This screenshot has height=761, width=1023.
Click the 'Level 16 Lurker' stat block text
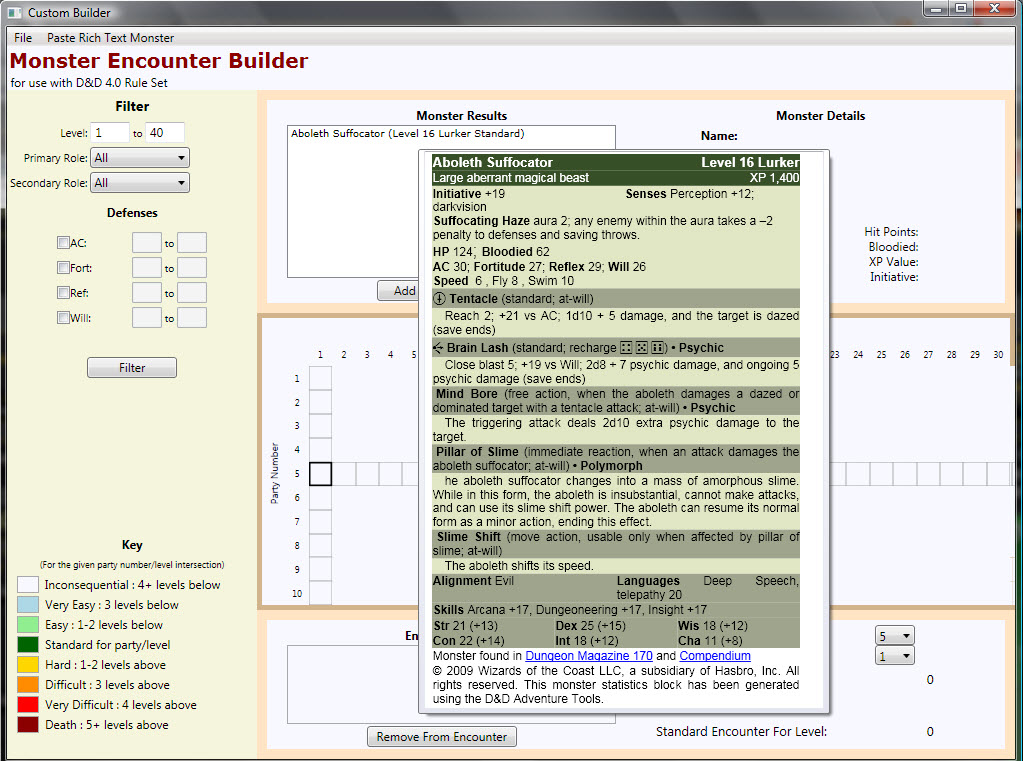click(750, 163)
